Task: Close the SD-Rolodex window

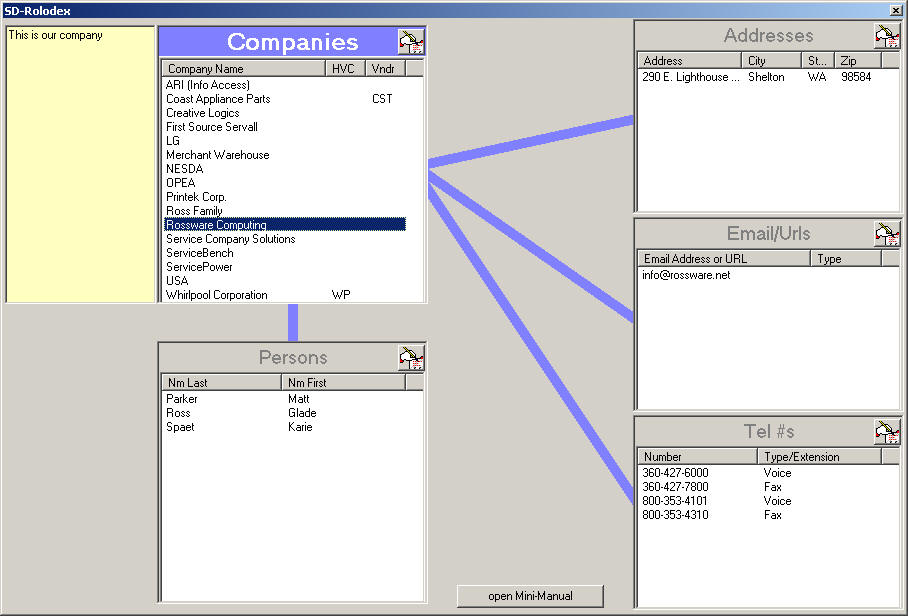Action: tap(895, 9)
